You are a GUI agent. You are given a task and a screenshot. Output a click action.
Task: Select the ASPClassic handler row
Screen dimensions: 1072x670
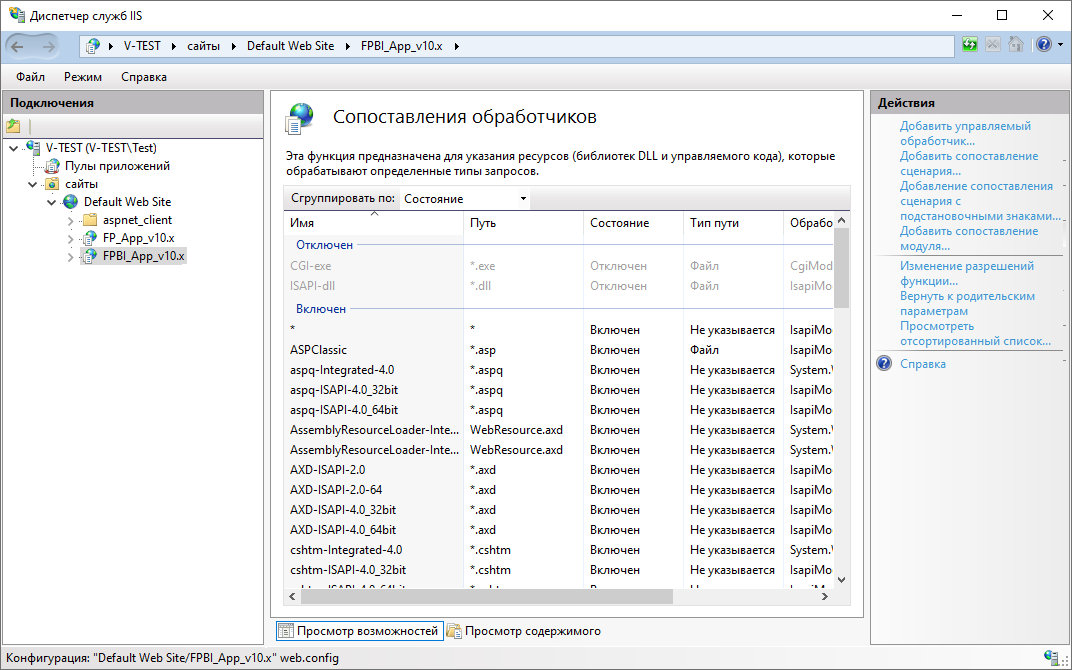click(x=319, y=350)
